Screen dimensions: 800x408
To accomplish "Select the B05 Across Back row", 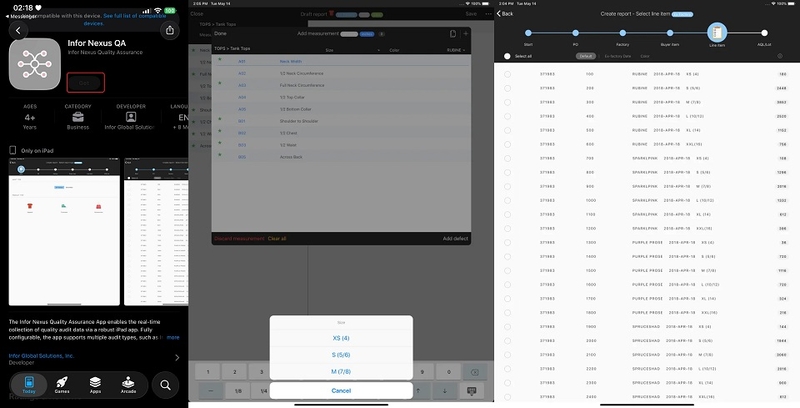I will (x=341, y=157).
